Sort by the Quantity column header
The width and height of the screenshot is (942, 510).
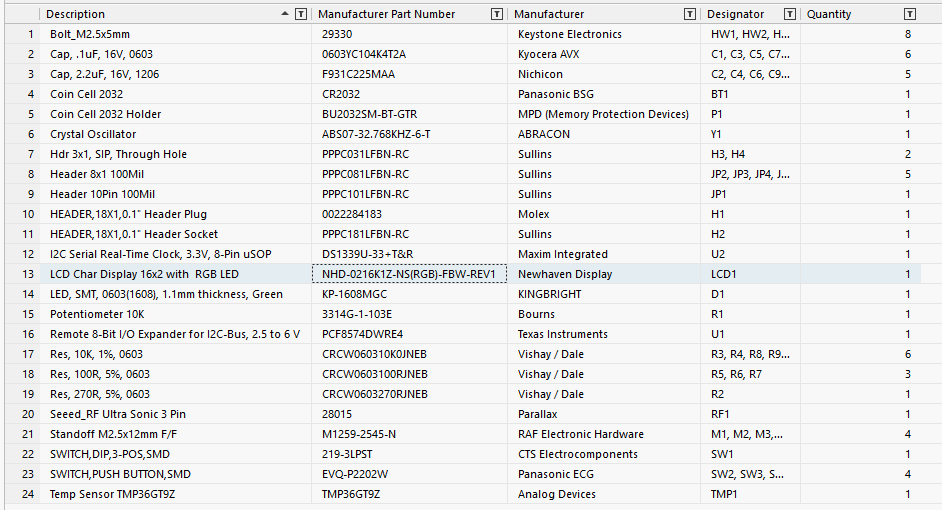tap(828, 14)
